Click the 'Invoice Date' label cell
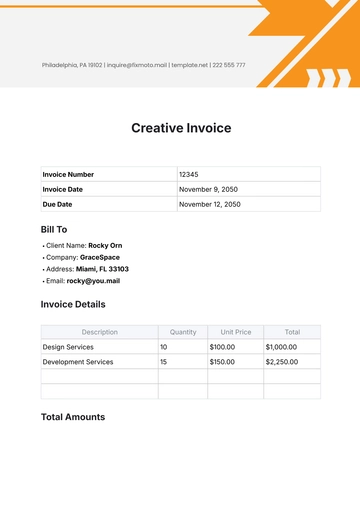Viewport: 360px width, 509px height. [109, 189]
